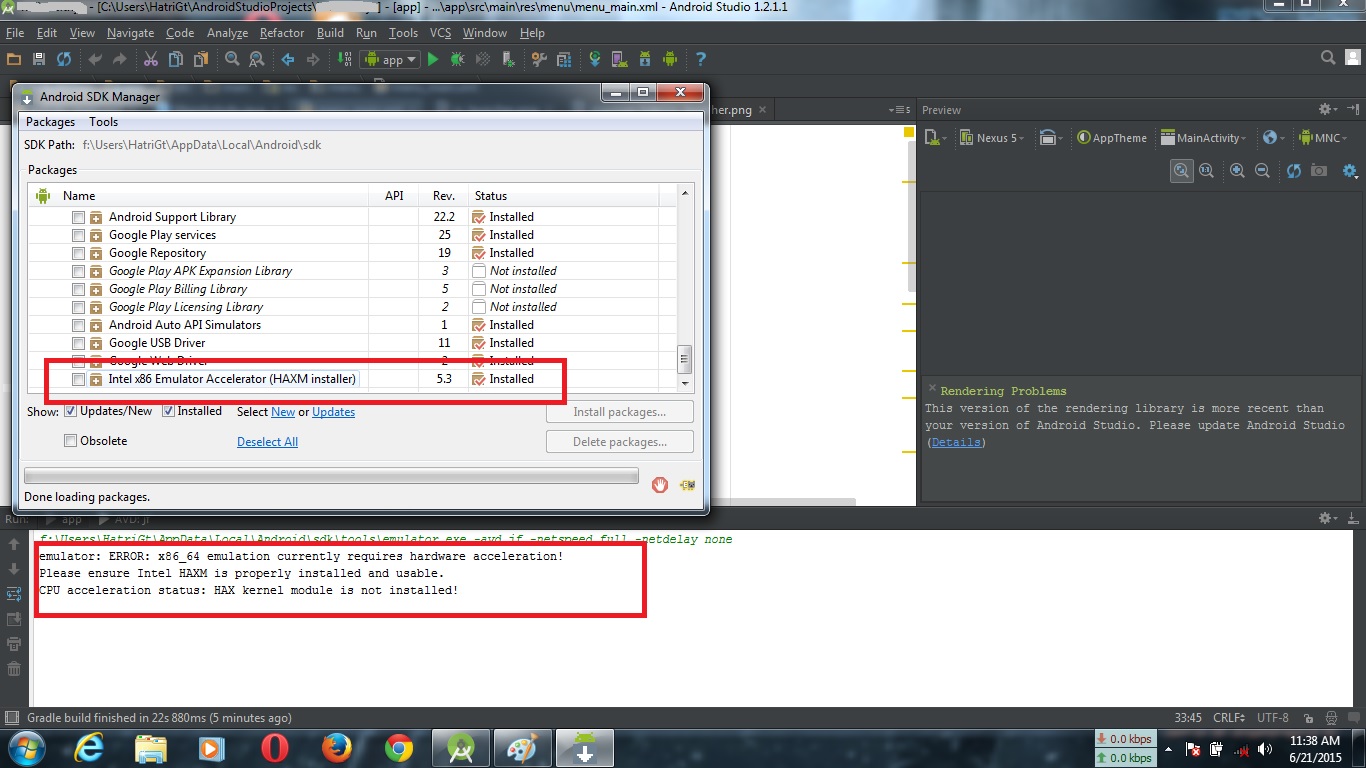Open the File menu in Android Studio
Image resolution: width=1366 pixels, height=768 pixels.
[15, 33]
